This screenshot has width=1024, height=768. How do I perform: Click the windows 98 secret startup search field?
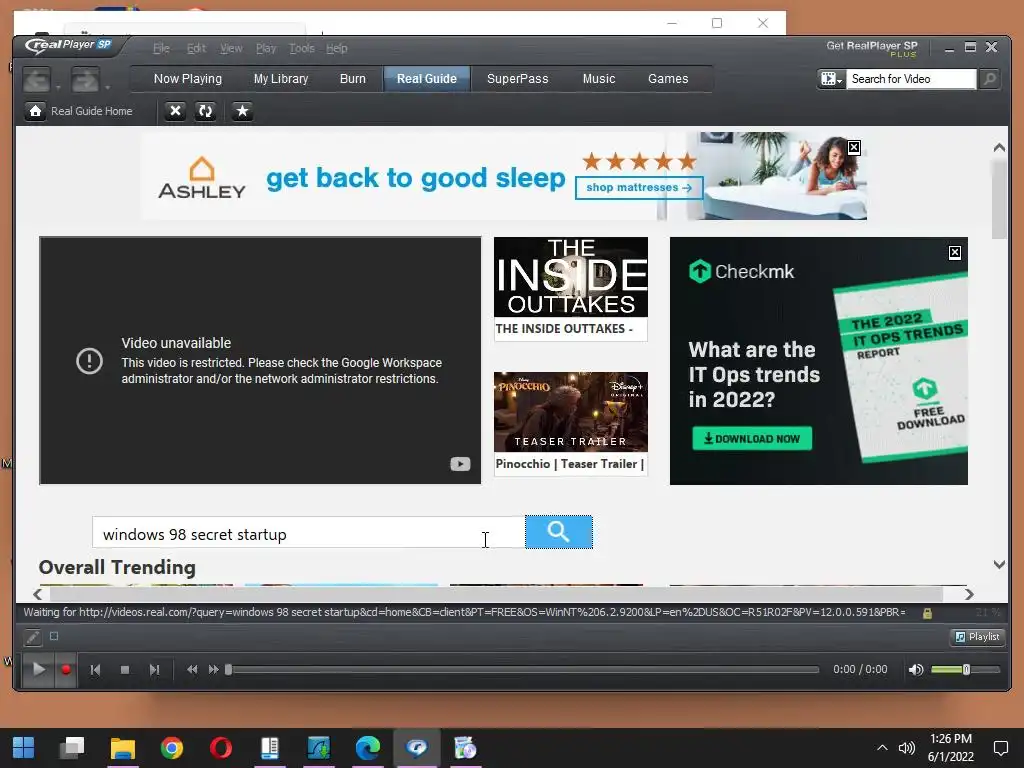pos(308,533)
